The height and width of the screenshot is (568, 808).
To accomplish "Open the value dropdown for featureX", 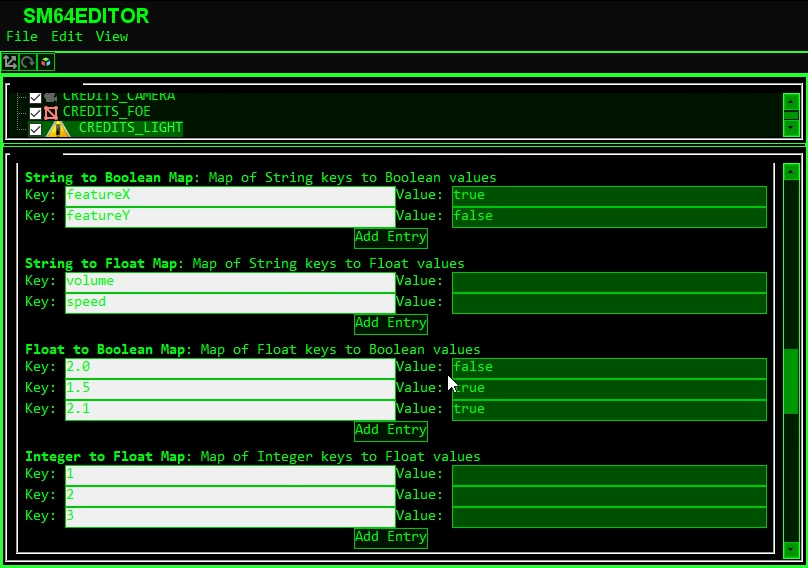I will click(x=608, y=196).
